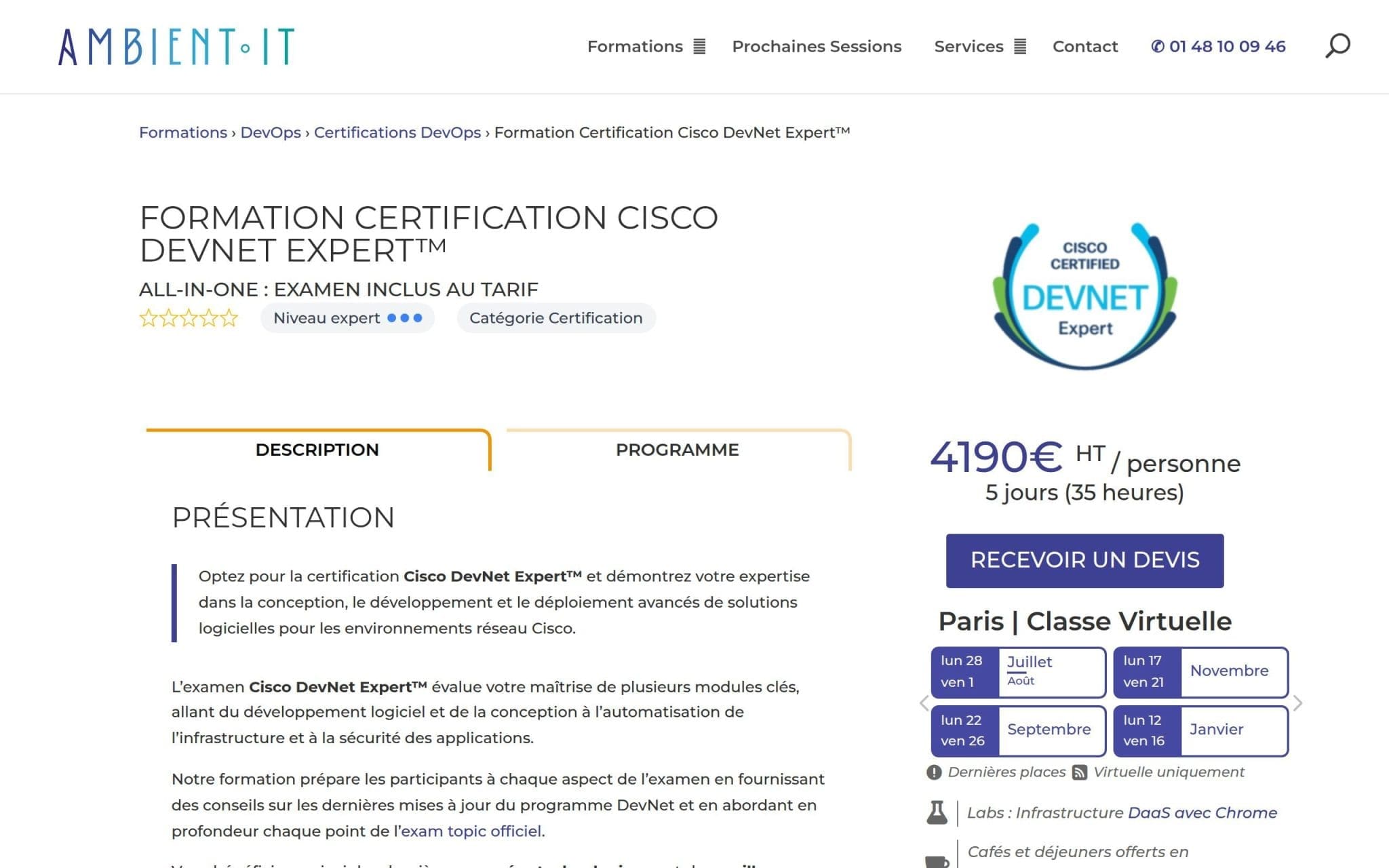Call phone number 01 48 10 09 46

click(x=1218, y=46)
